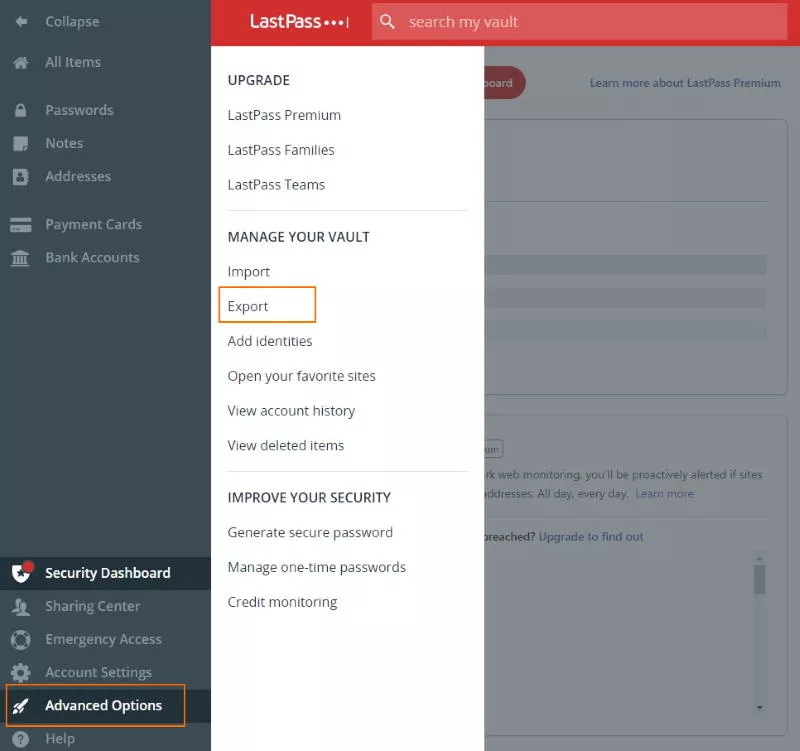
Task: Select Payment Cards in the sidebar
Action: pyautogui.click(x=91, y=224)
